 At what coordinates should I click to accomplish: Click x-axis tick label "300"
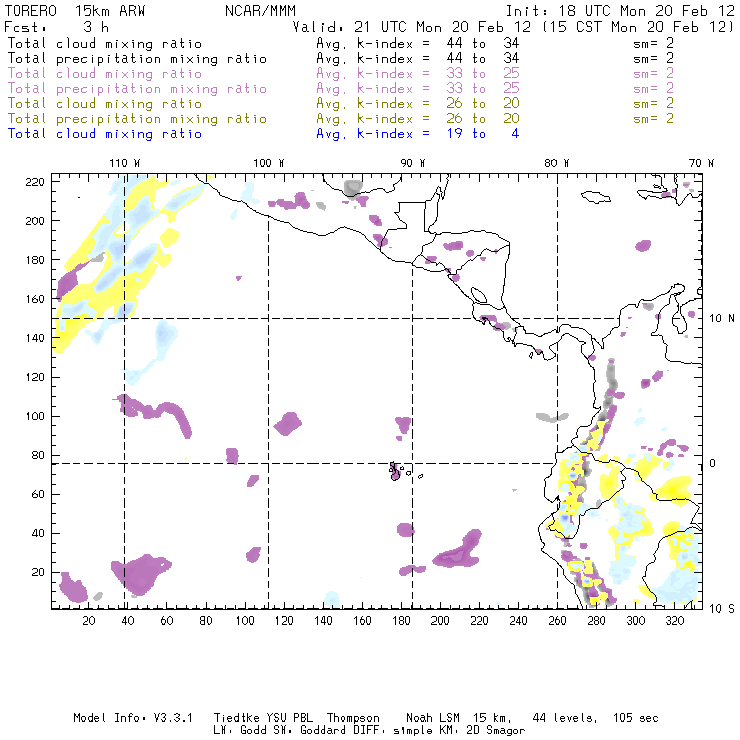tap(636, 621)
